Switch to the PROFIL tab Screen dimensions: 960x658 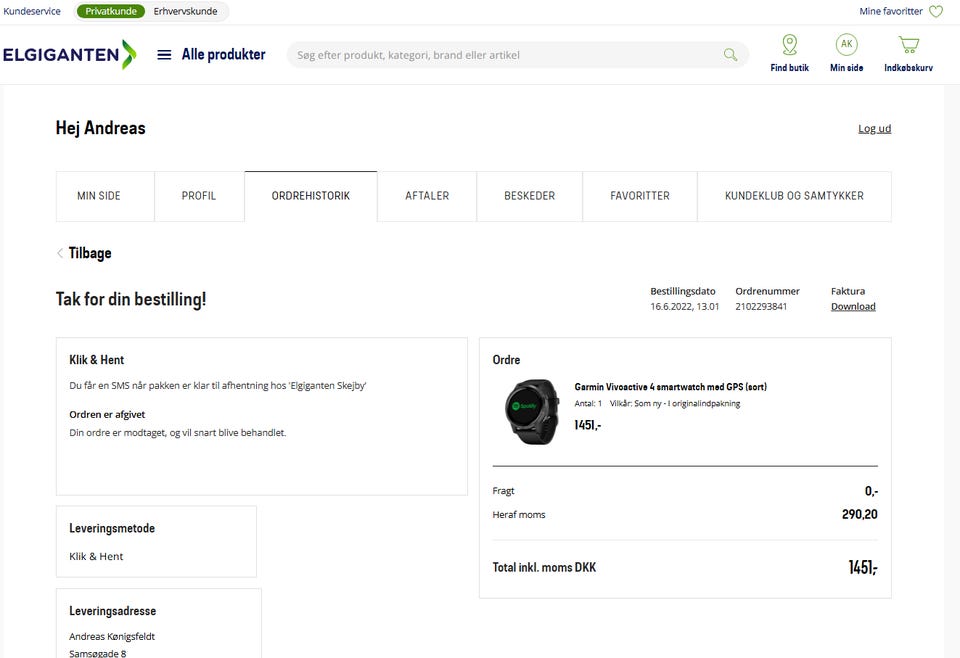pyautogui.click(x=199, y=196)
